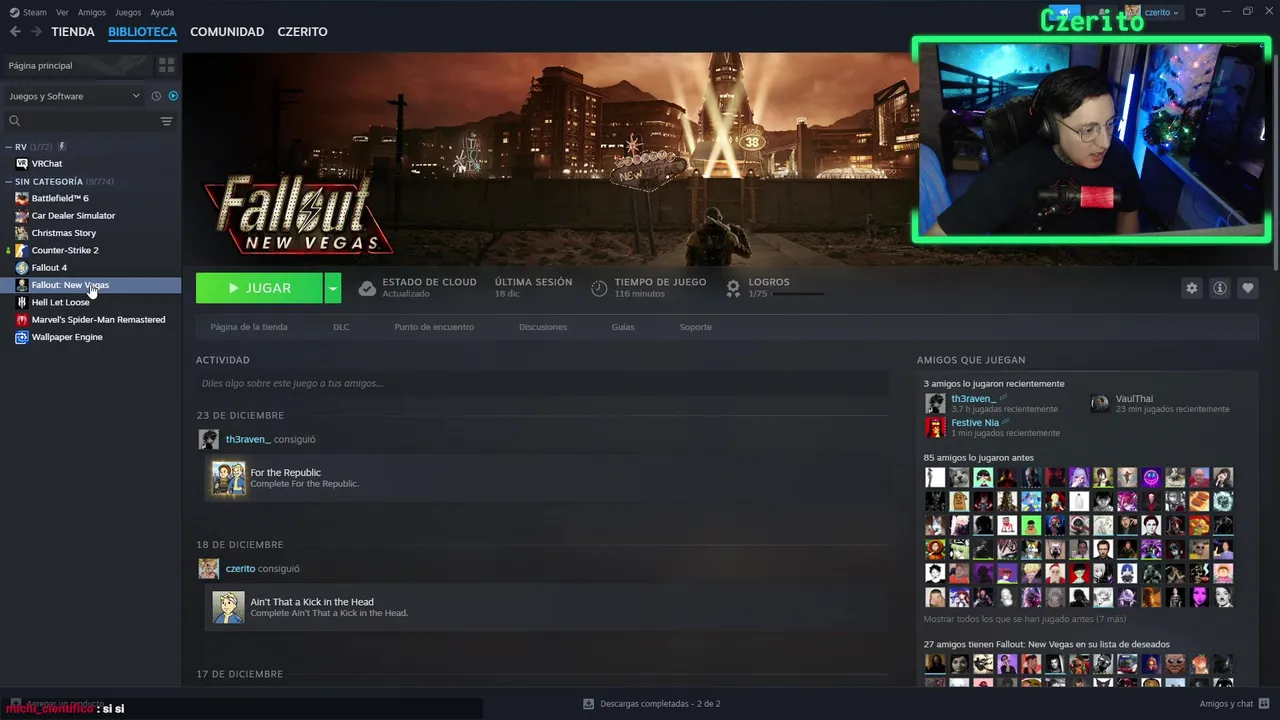This screenshot has width=1280, height=720.
Task: Click Ain't That a Kick achievement
Action: click(546, 607)
